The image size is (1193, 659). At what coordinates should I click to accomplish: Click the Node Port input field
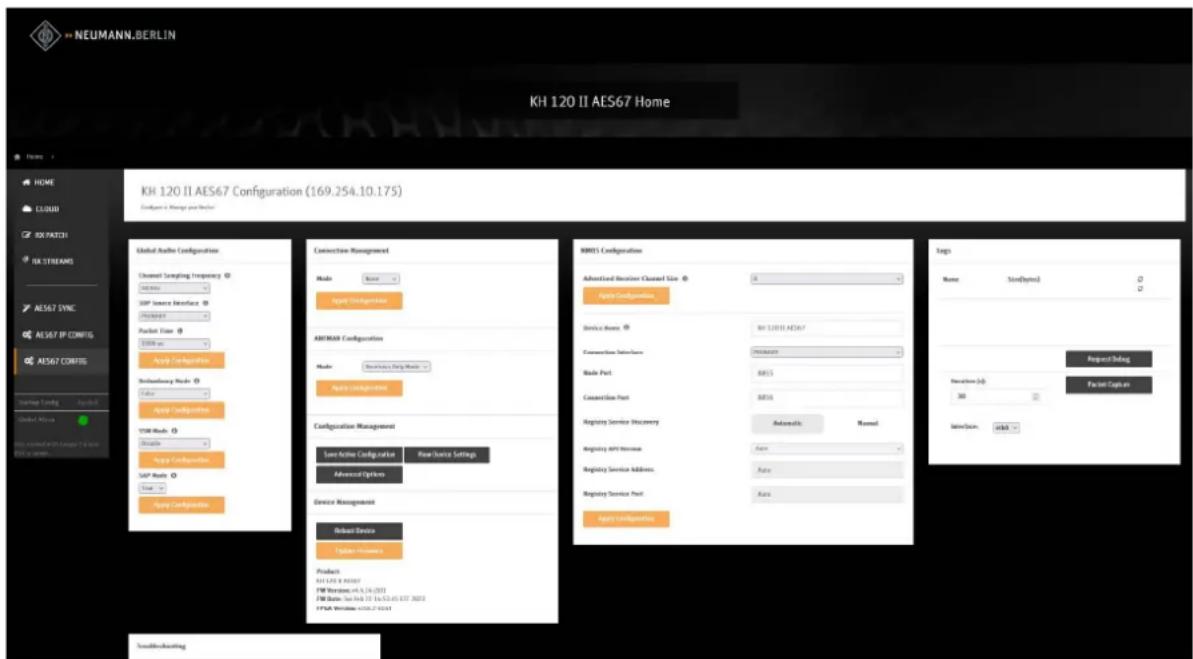(827, 374)
